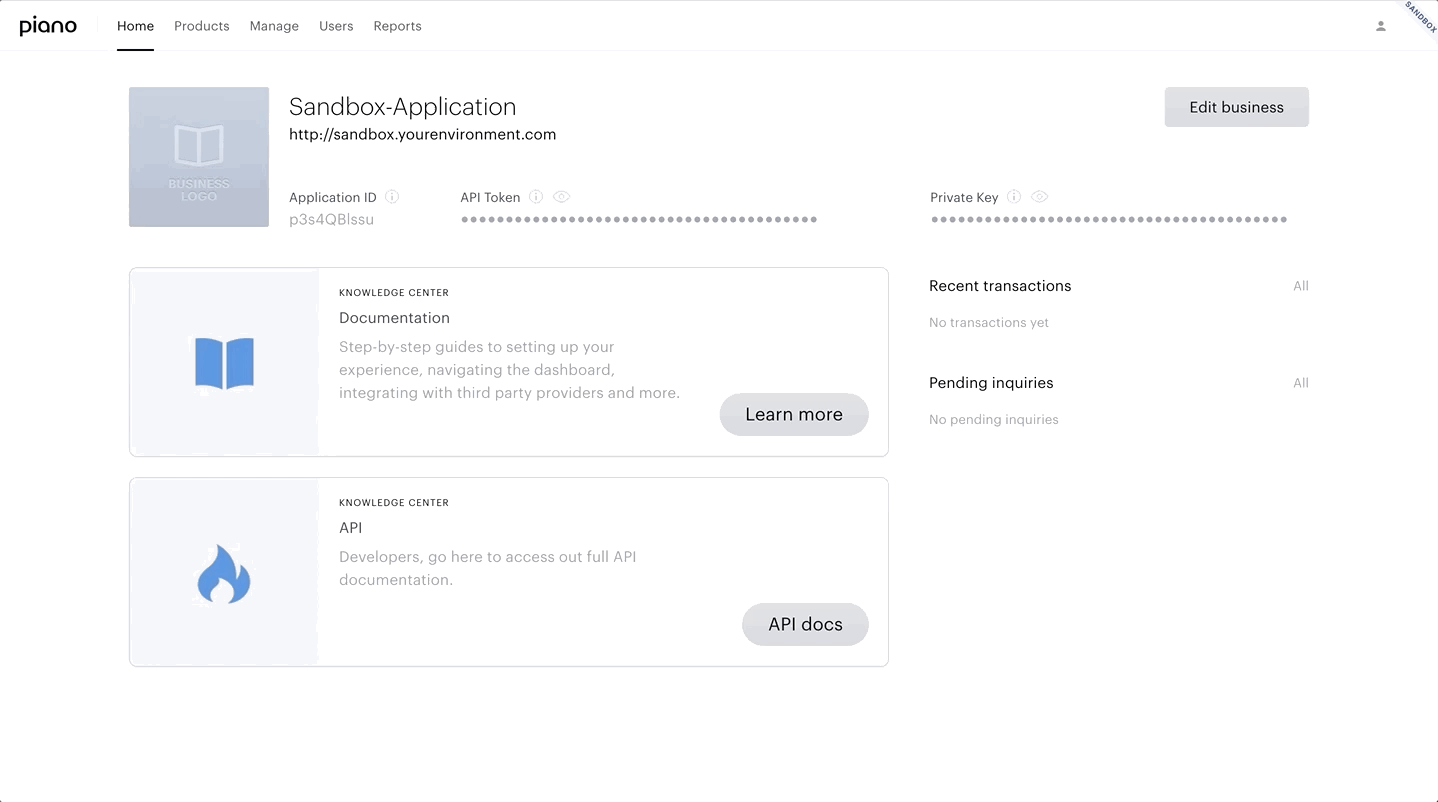Open the Reports menu

[x=397, y=26]
